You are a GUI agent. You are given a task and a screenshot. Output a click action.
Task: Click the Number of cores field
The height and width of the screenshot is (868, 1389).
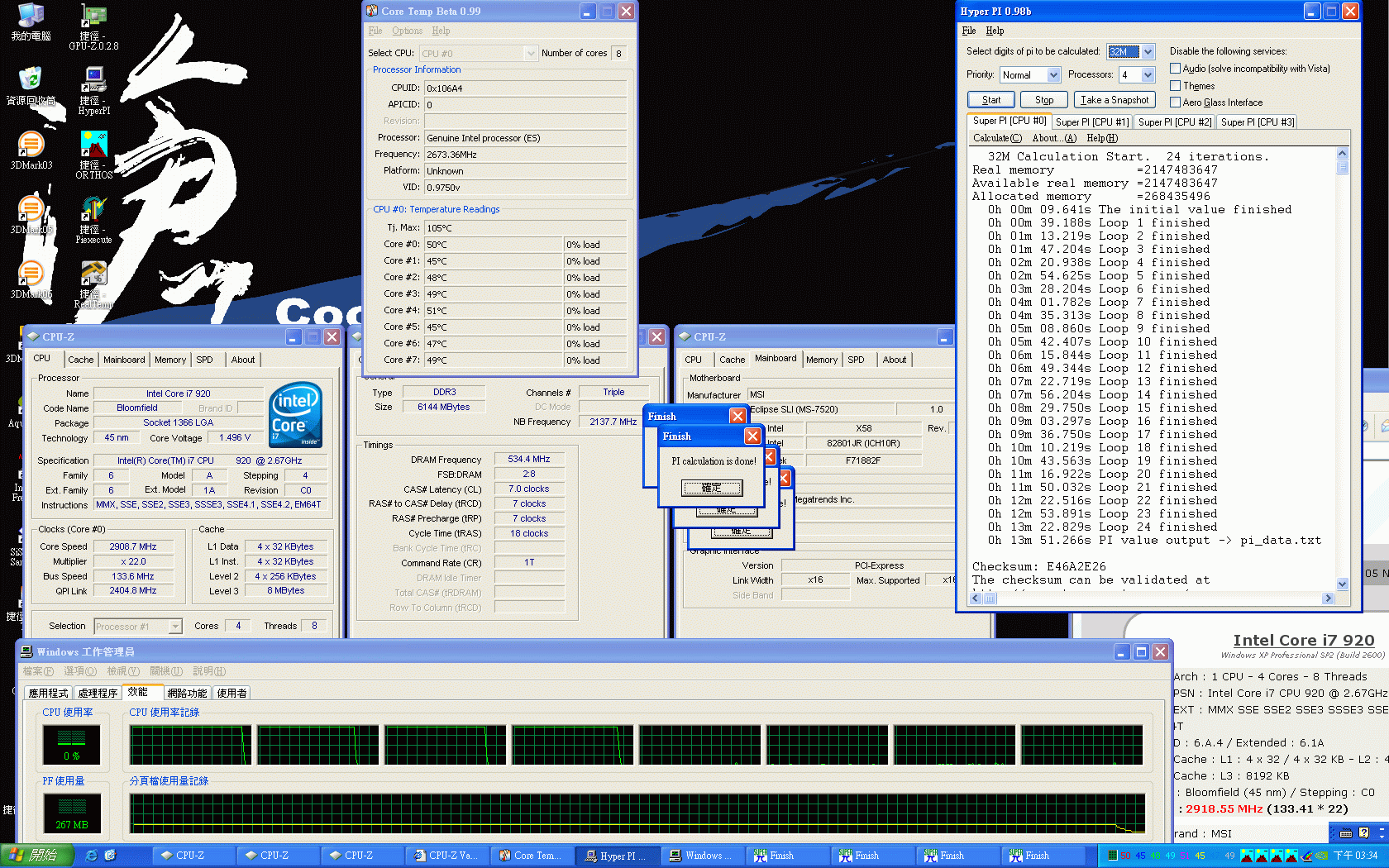click(618, 53)
